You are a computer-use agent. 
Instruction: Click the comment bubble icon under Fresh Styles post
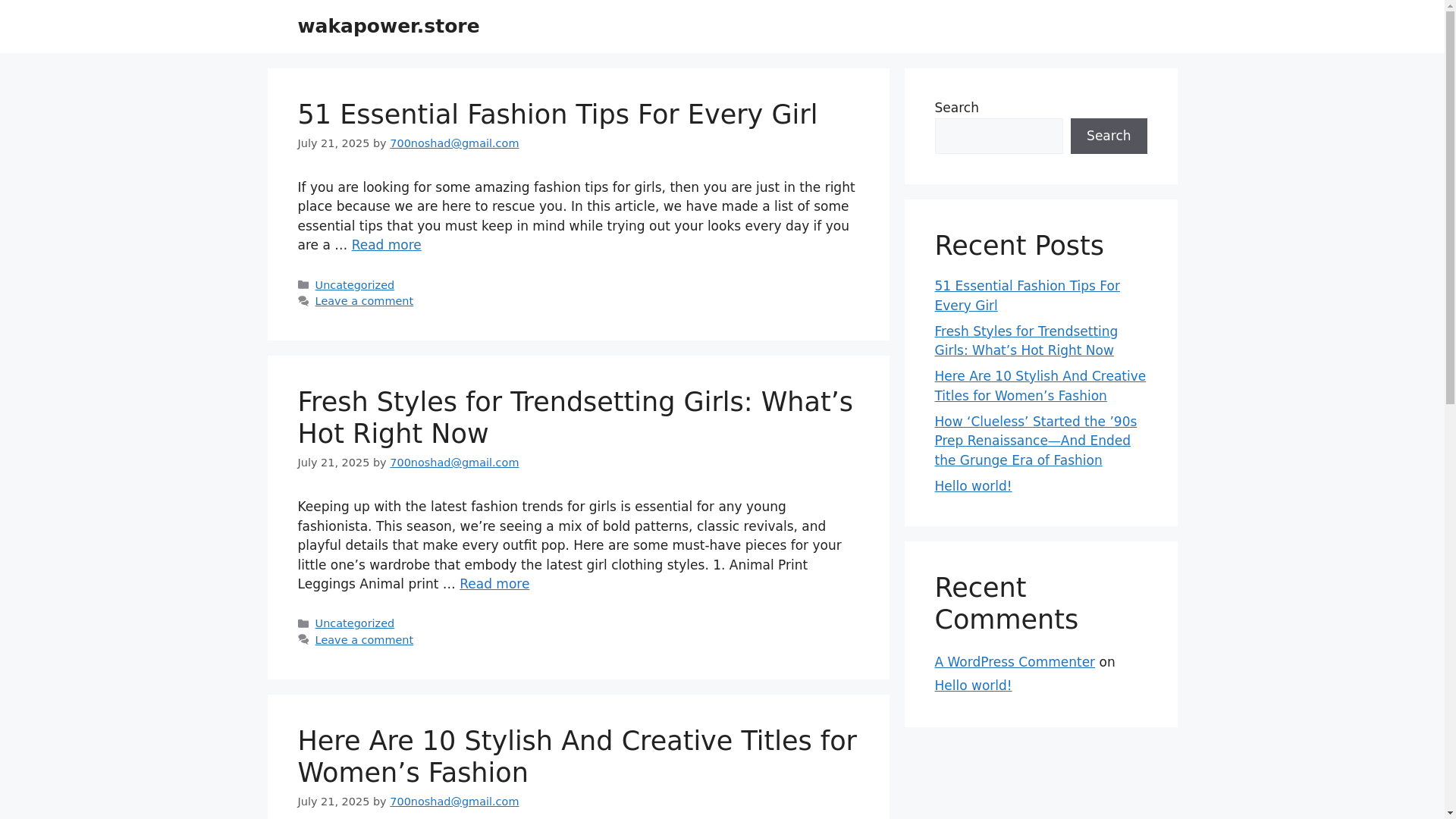click(x=303, y=640)
